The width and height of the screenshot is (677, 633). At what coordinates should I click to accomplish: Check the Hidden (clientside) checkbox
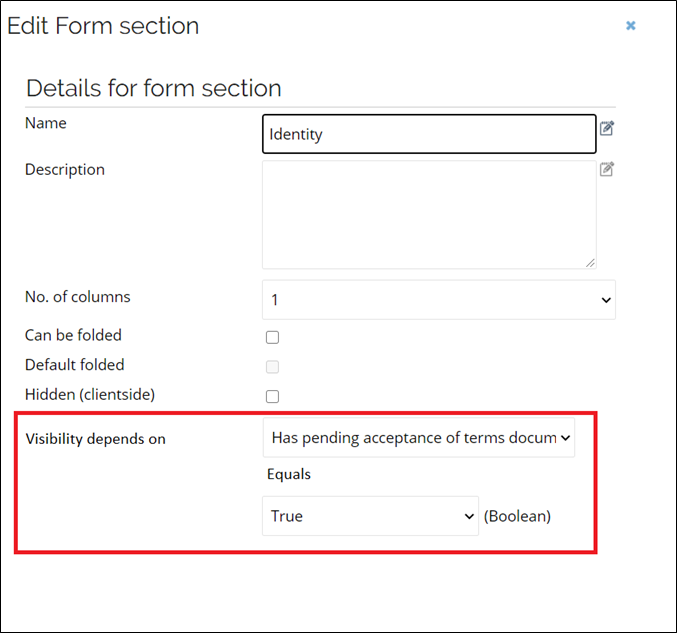[272, 396]
